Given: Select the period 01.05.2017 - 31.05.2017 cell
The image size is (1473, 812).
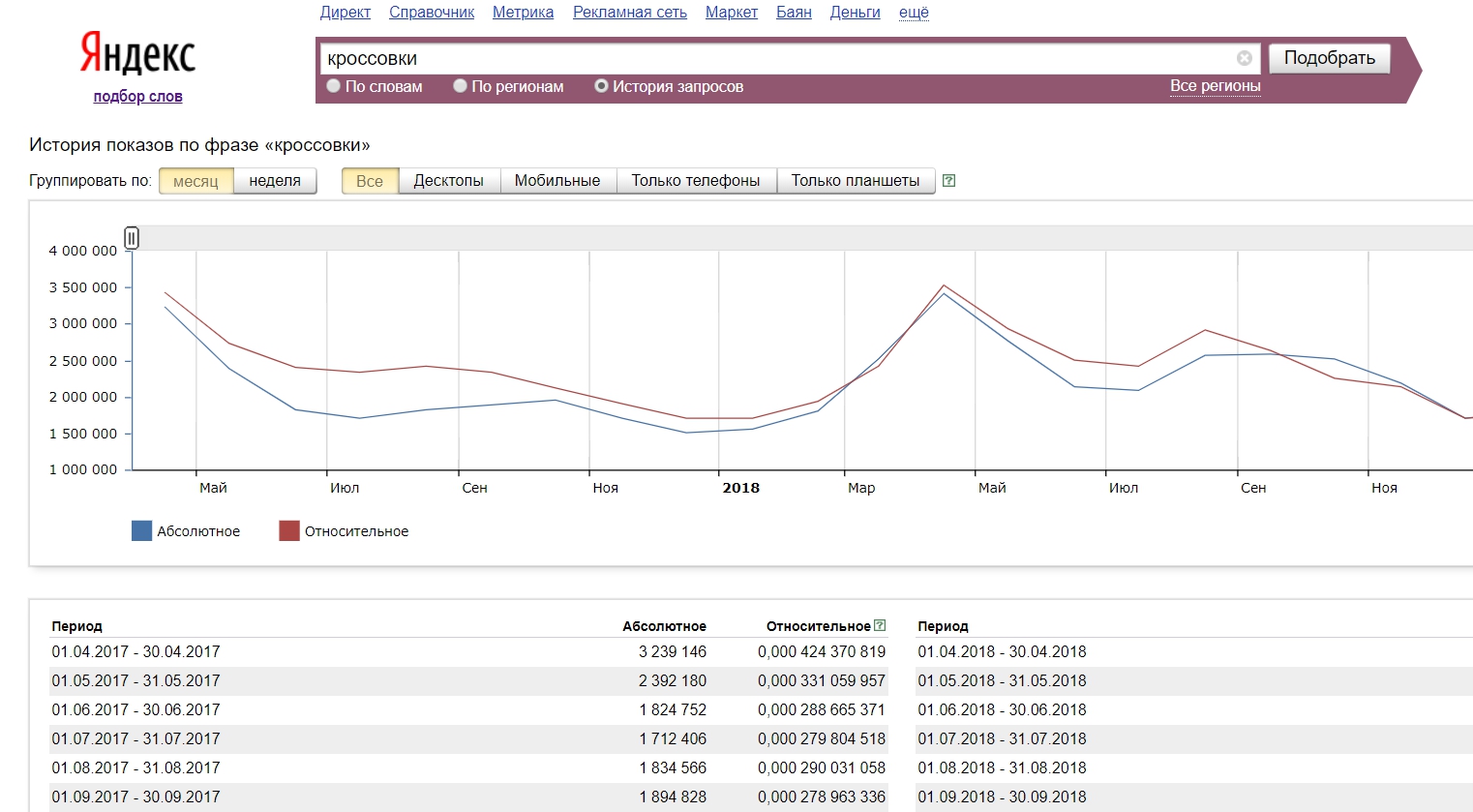Looking at the screenshot, I should tap(135, 680).
